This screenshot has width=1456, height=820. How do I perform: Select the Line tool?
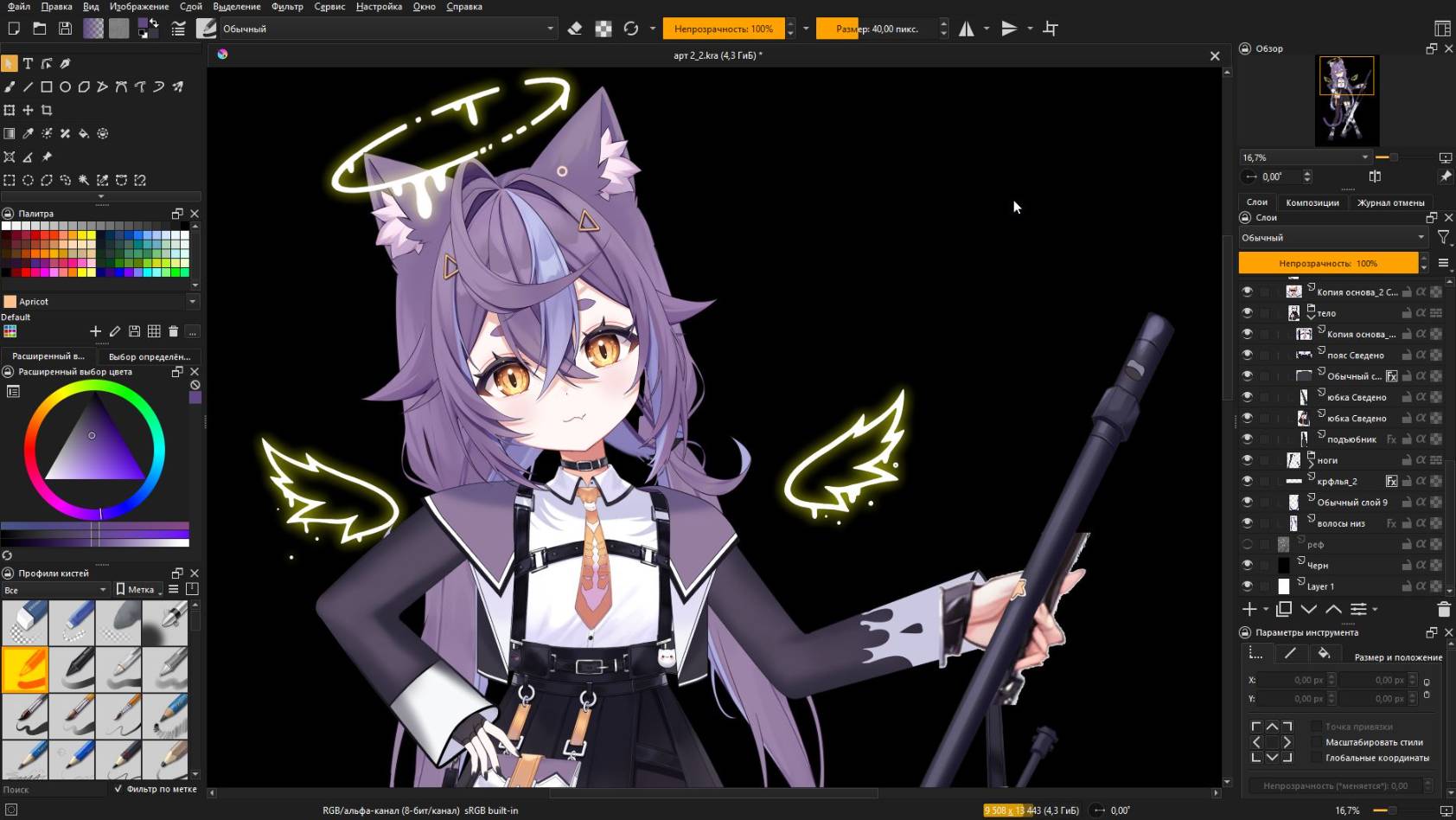pyautogui.click(x=28, y=86)
